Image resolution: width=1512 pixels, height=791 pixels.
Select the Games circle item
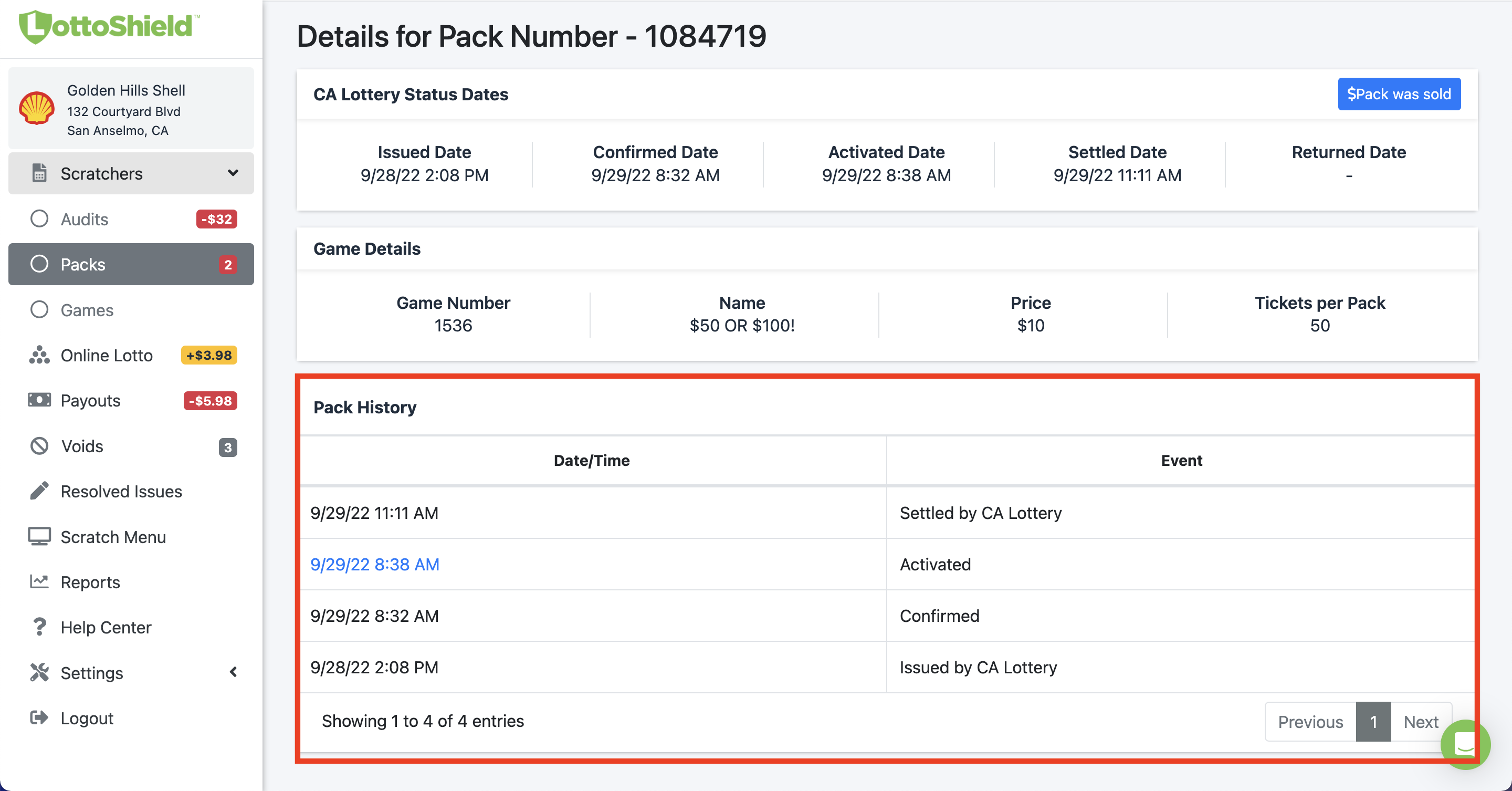pyautogui.click(x=39, y=310)
